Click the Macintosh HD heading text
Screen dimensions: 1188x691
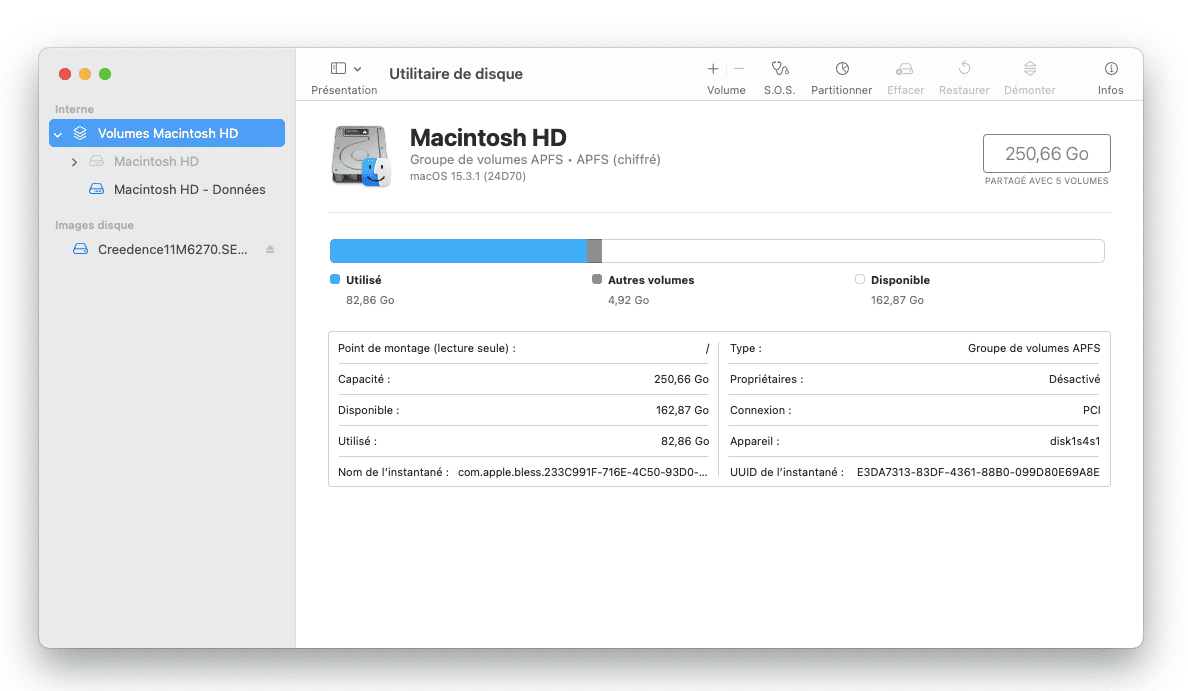488,138
